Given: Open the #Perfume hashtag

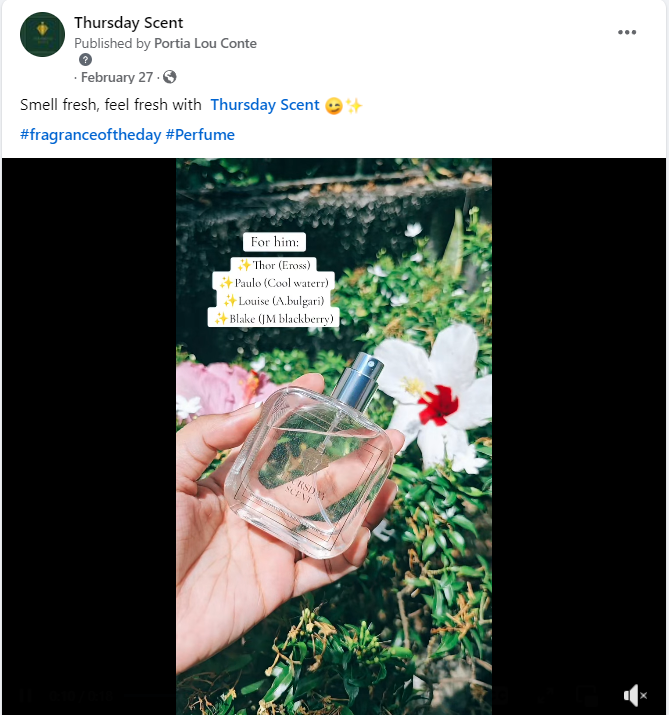Looking at the screenshot, I should point(200,135).
